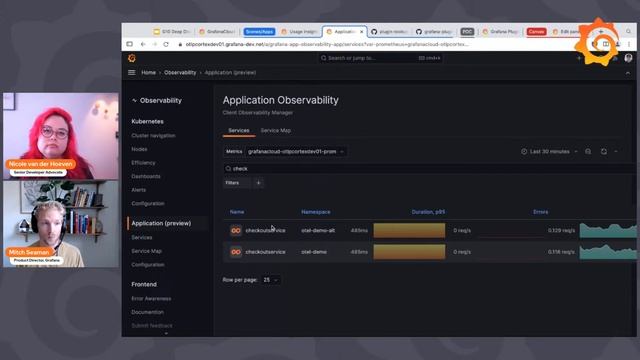Switch to the Service Map tab

276,131
